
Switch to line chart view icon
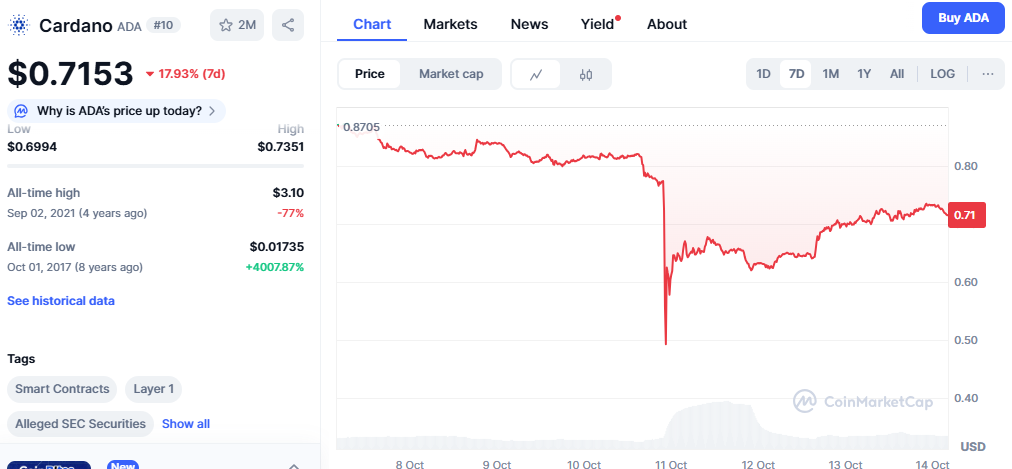(536, 74)
